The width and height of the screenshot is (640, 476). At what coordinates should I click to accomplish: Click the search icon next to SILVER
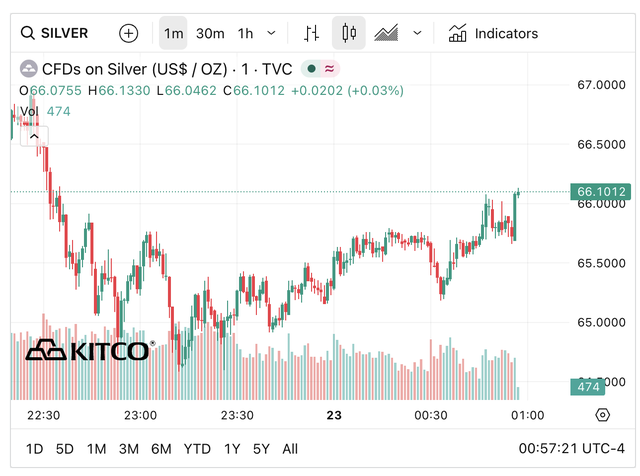click(28, 33)
